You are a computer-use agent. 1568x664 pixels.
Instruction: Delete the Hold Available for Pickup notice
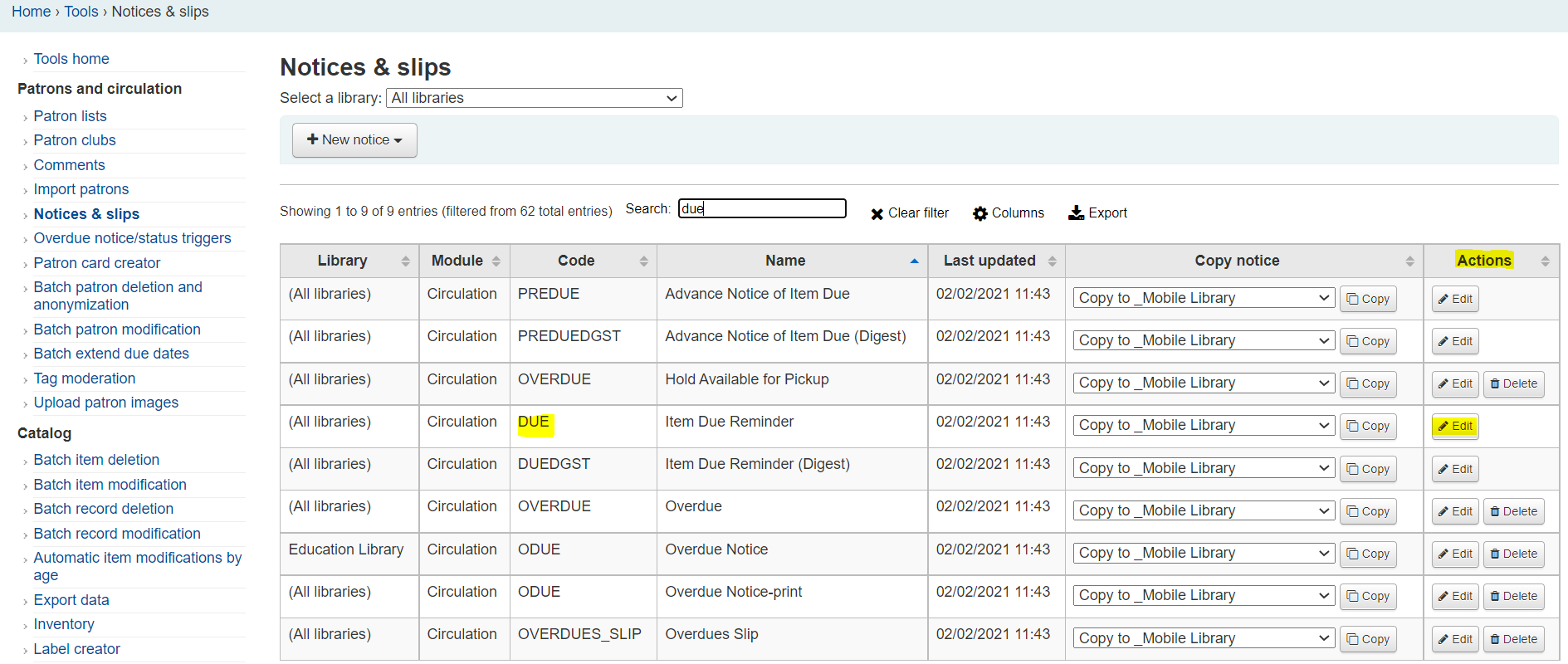pyautogui.click(x=1514, y=383)
